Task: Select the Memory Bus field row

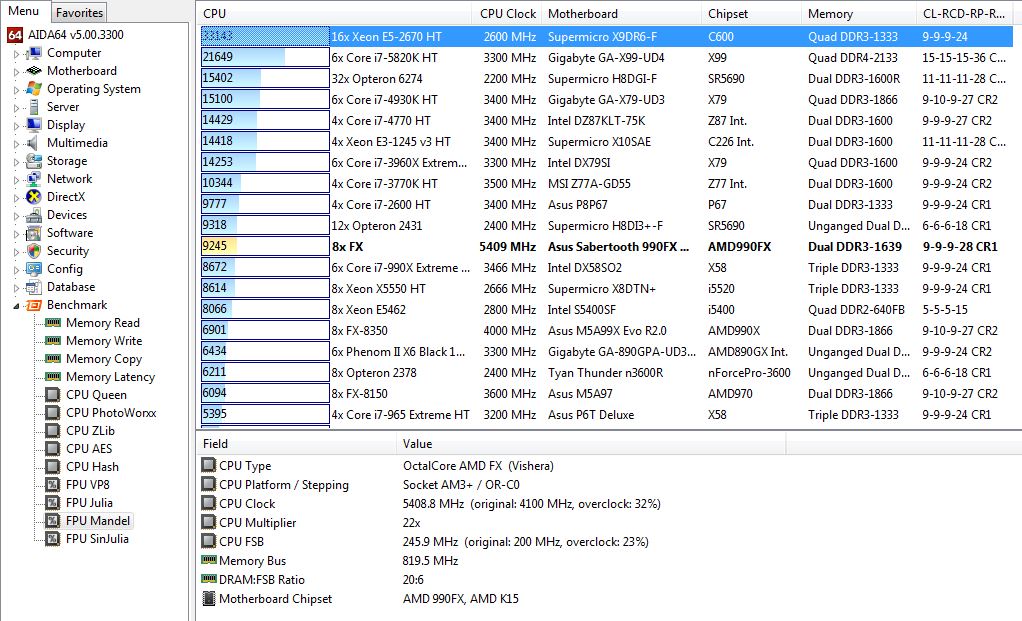Action: click(492, 560)
